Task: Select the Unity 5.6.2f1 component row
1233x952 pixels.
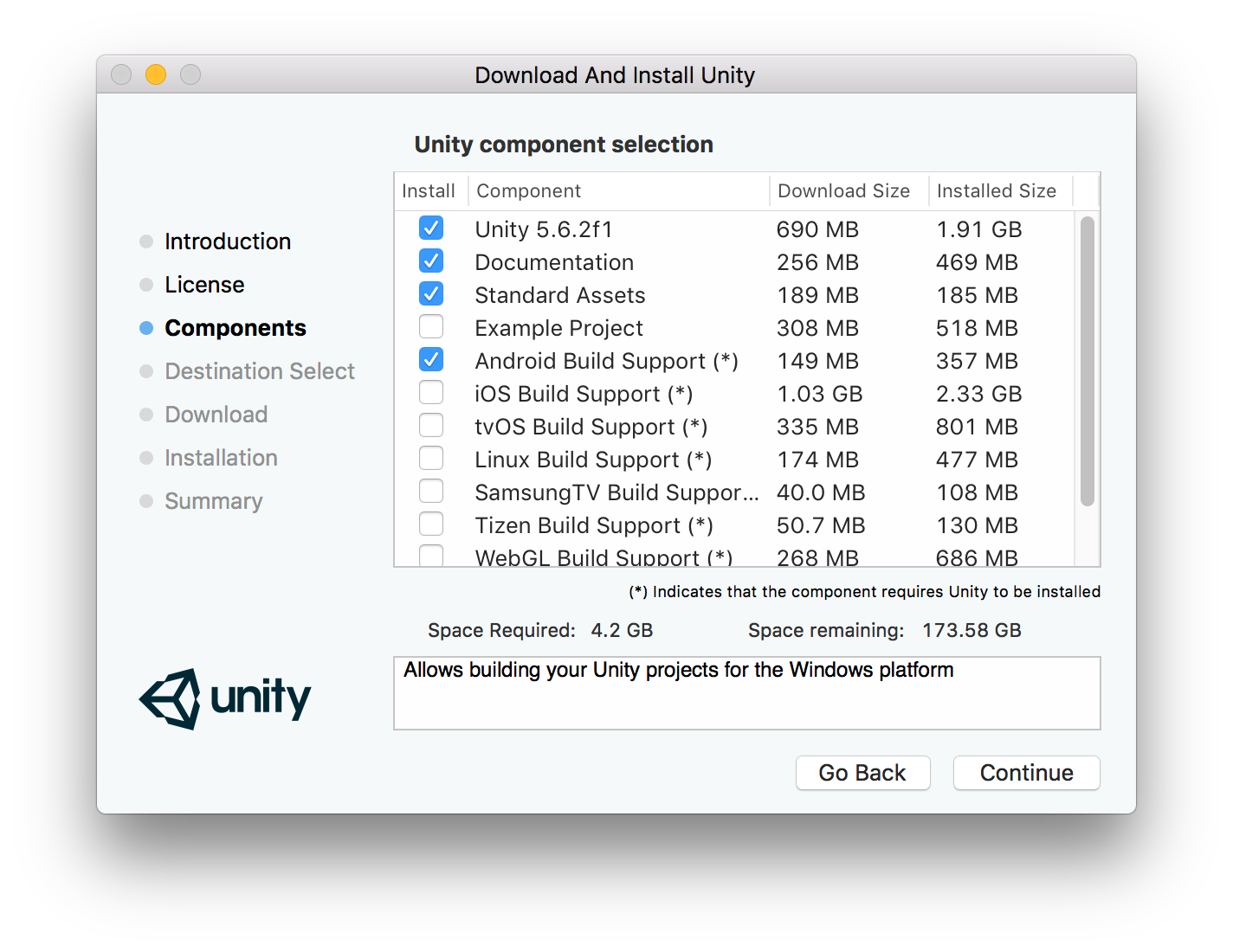Action: pos(734,229)
